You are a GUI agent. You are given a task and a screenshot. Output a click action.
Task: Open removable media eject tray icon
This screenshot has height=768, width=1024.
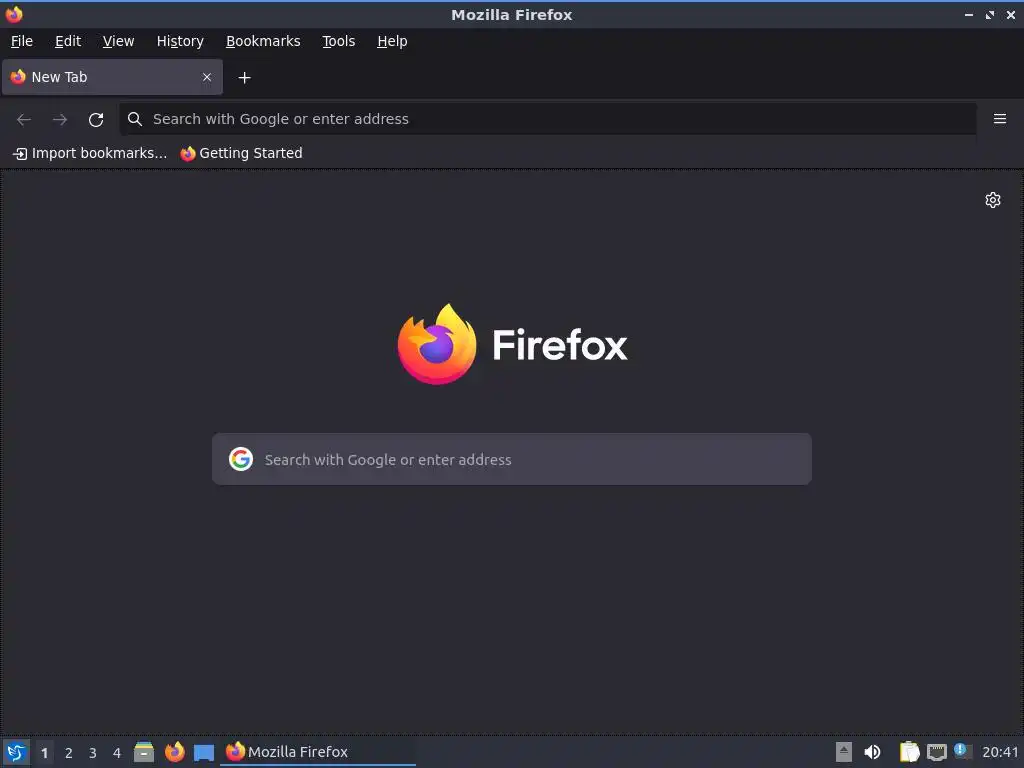(x=844, y=752)
